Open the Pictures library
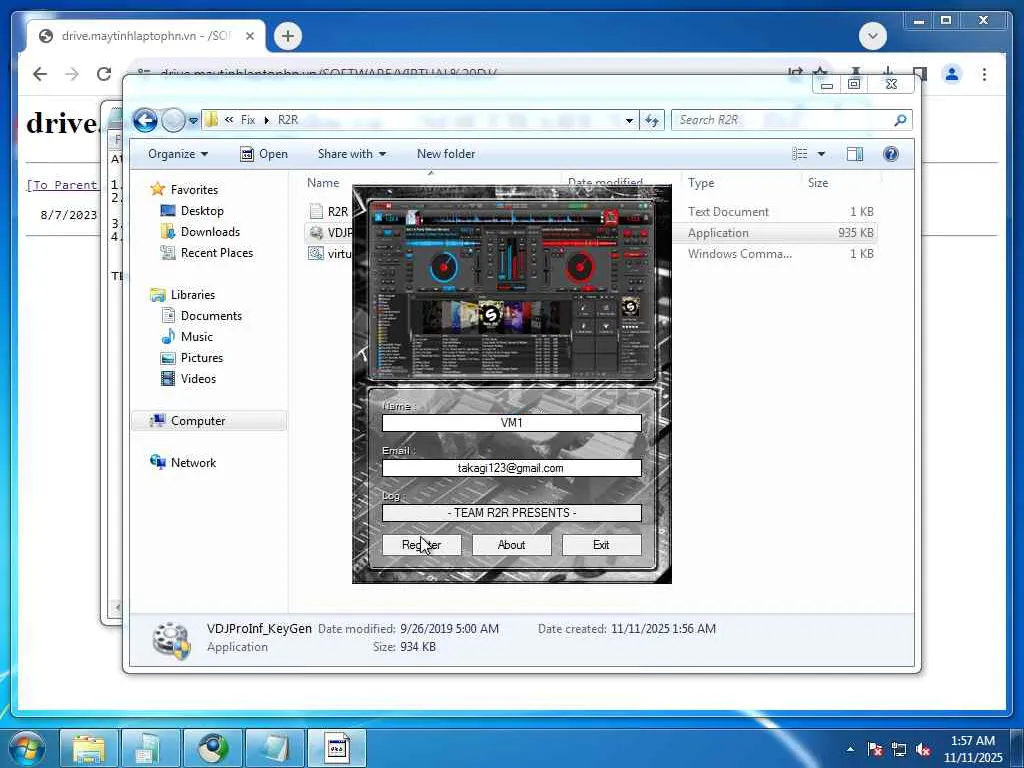Image resolution: width=1024 pixels, height=768 pixels. 201,358
